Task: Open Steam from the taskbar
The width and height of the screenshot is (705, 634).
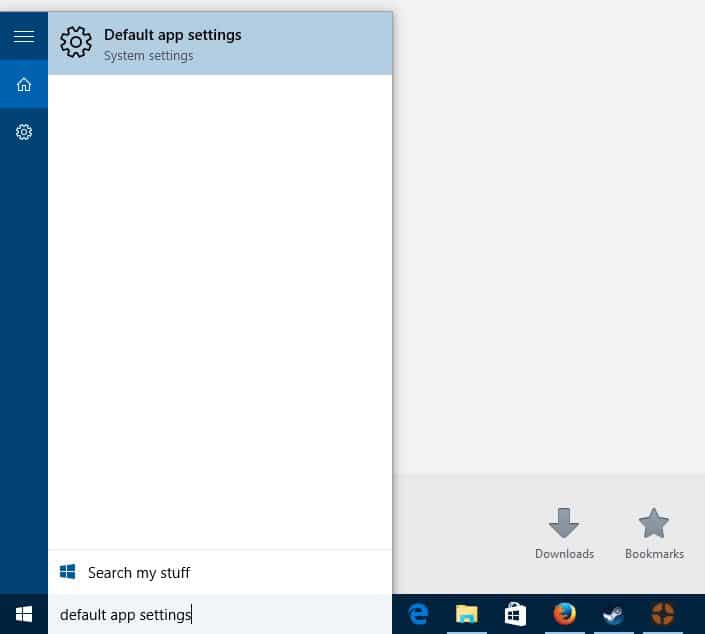Action: pyautogui.click(x=613, y=614)
